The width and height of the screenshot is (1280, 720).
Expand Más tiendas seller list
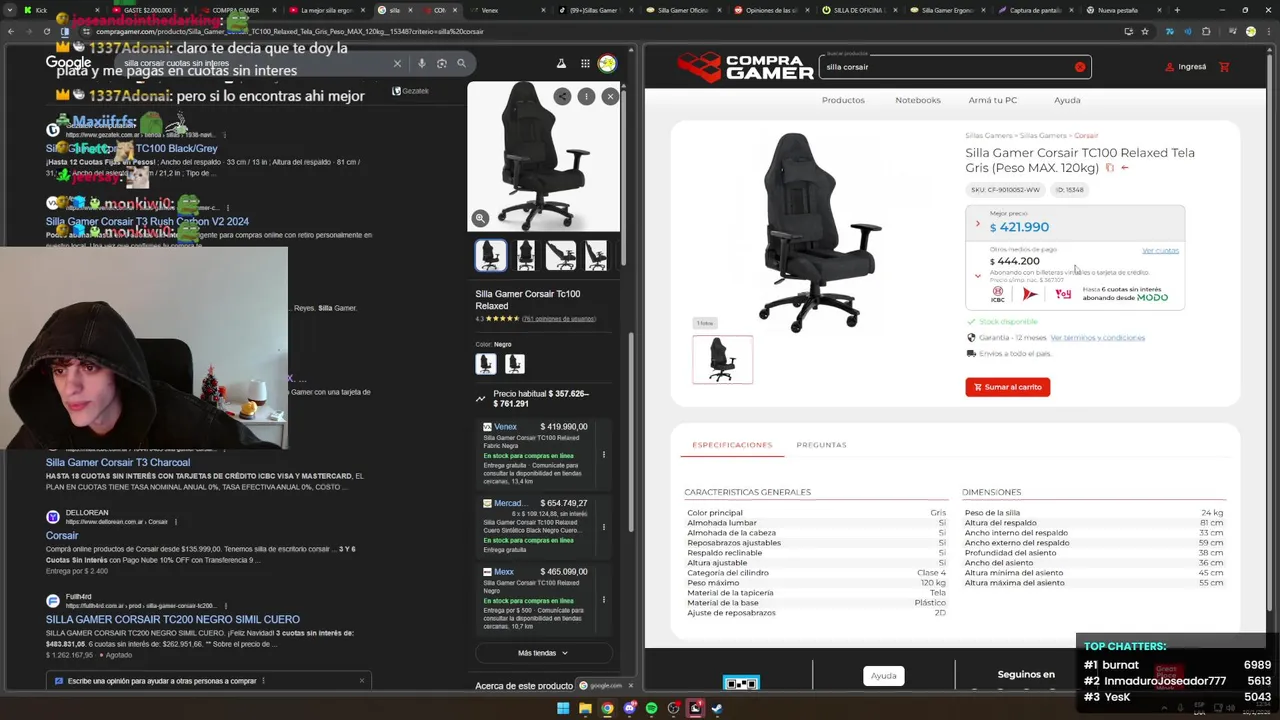click(543, 653)
